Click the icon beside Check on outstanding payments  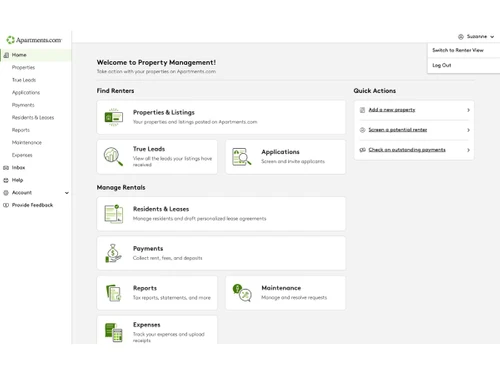pos(362,150)
